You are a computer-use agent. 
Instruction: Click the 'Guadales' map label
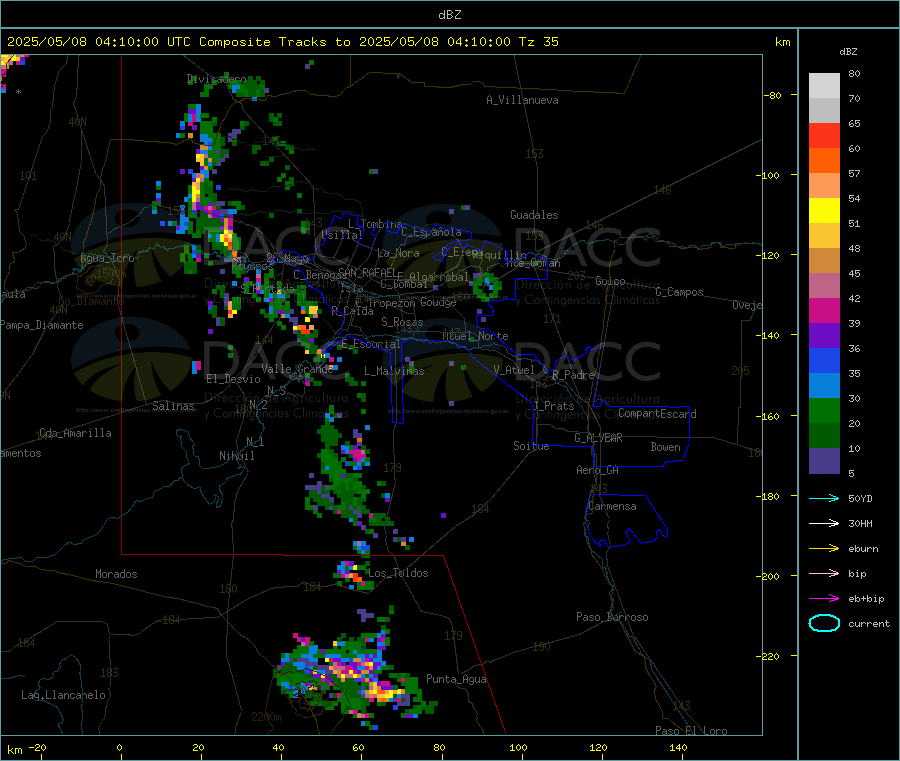[534, 215]
